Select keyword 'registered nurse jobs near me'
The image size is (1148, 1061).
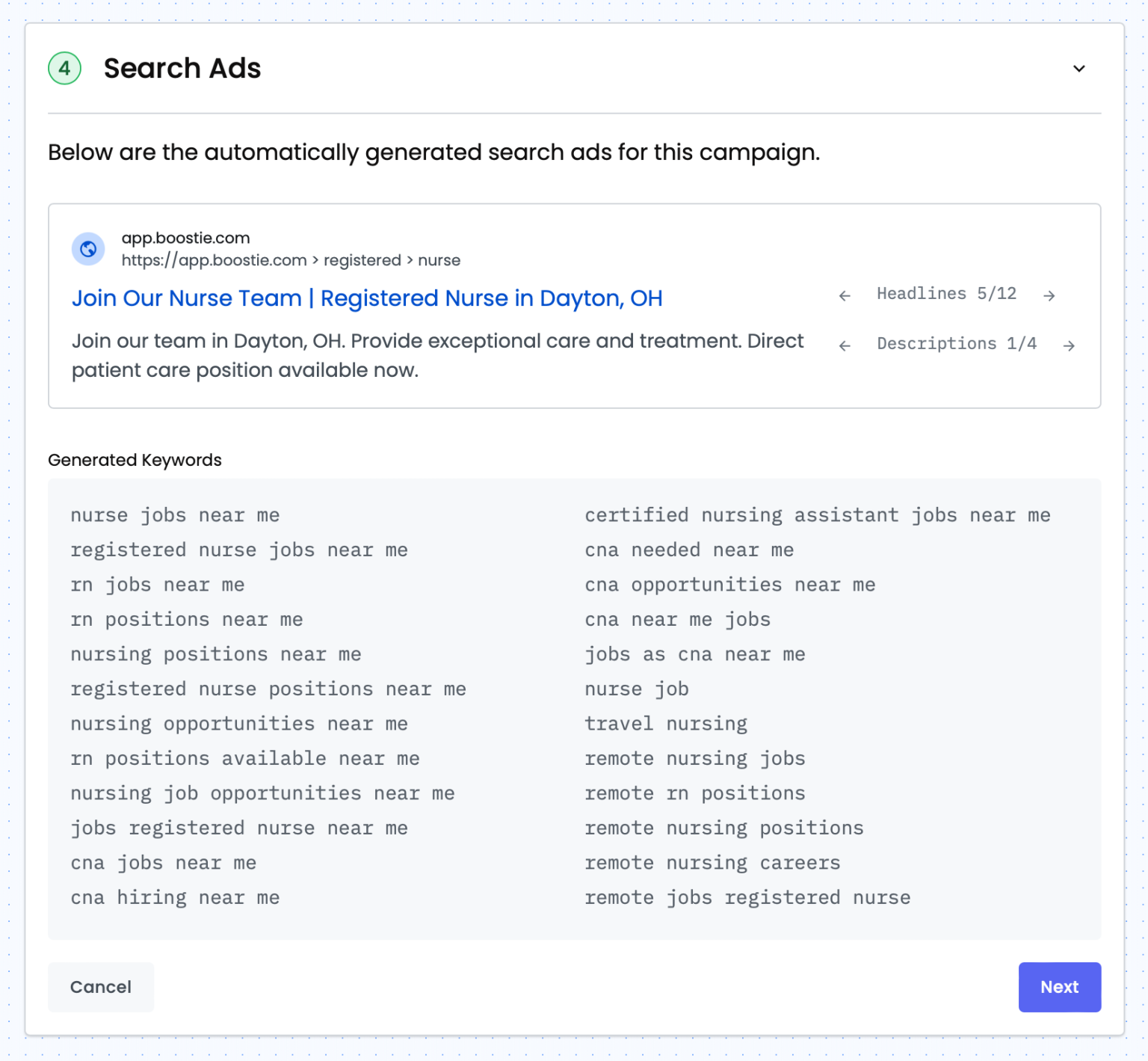point(239,550)
